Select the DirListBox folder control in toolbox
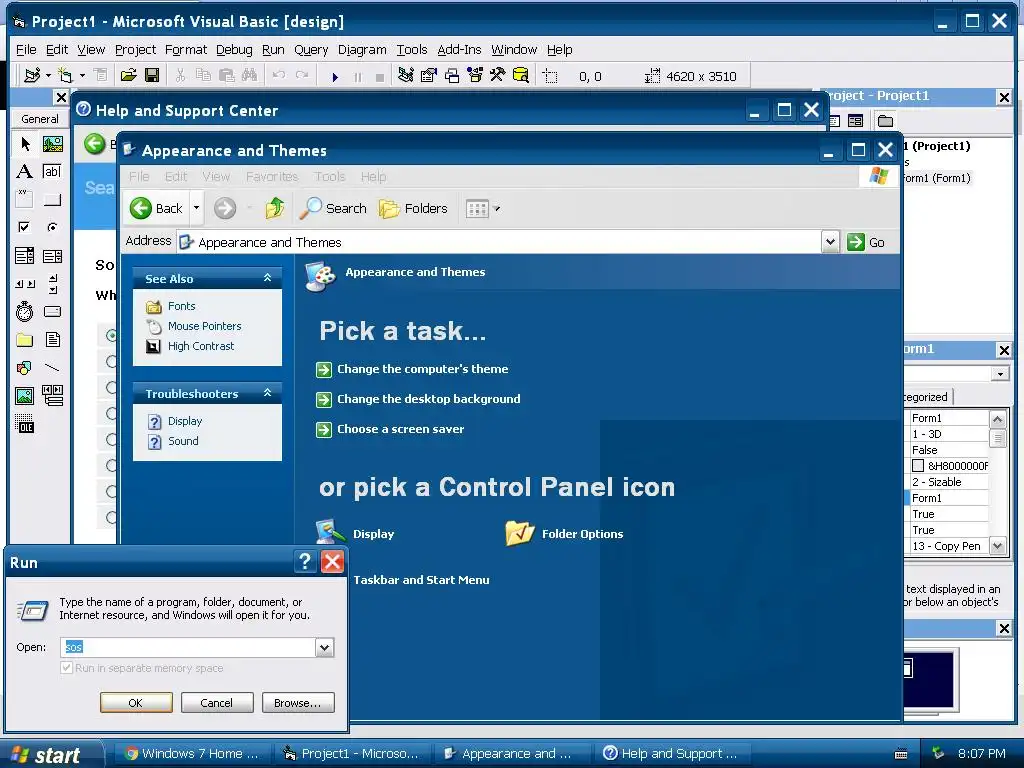The height and width of the screenshot is (768, 1024). click(25, 340)
